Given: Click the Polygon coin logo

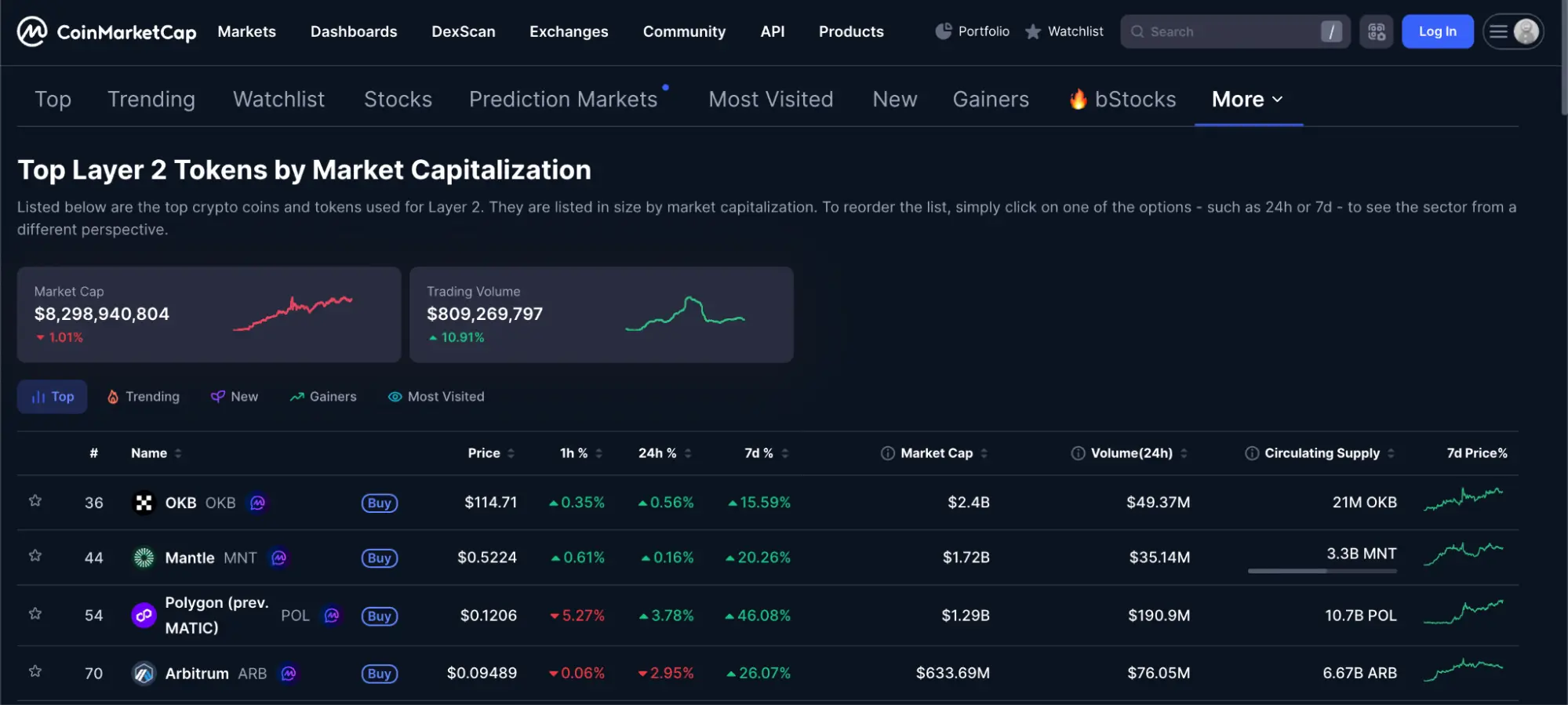Looking at the screenshot, I should pyautogui.click(x=144, y=616).
